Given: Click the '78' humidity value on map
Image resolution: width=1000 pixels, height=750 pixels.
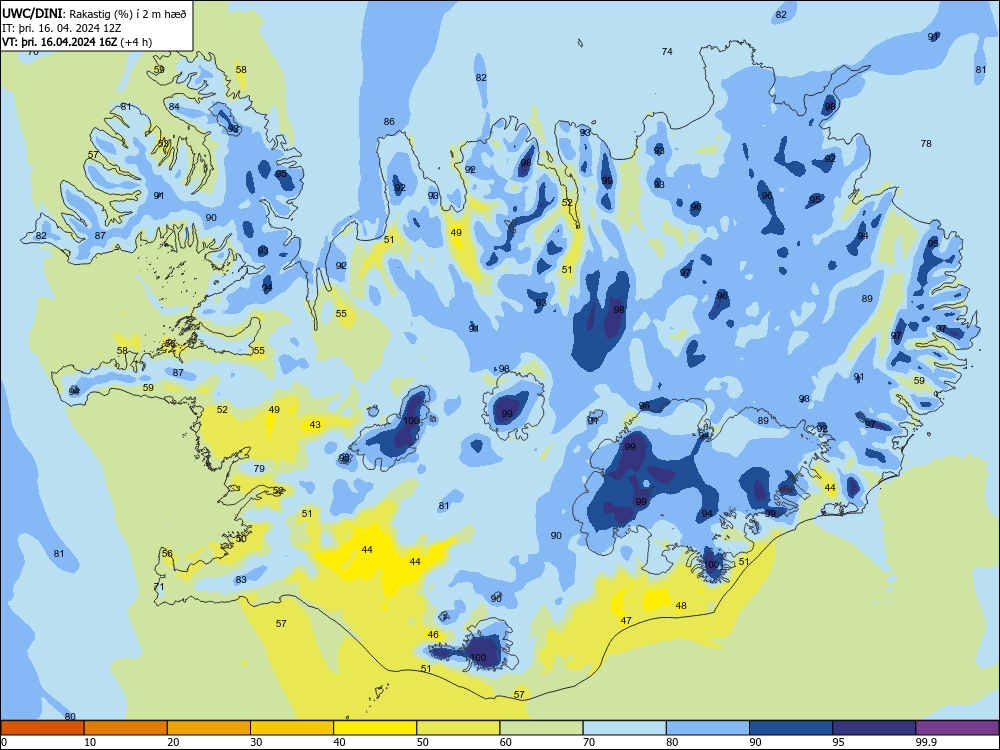Looking at the screenshot, I should [x=926, y=143].
